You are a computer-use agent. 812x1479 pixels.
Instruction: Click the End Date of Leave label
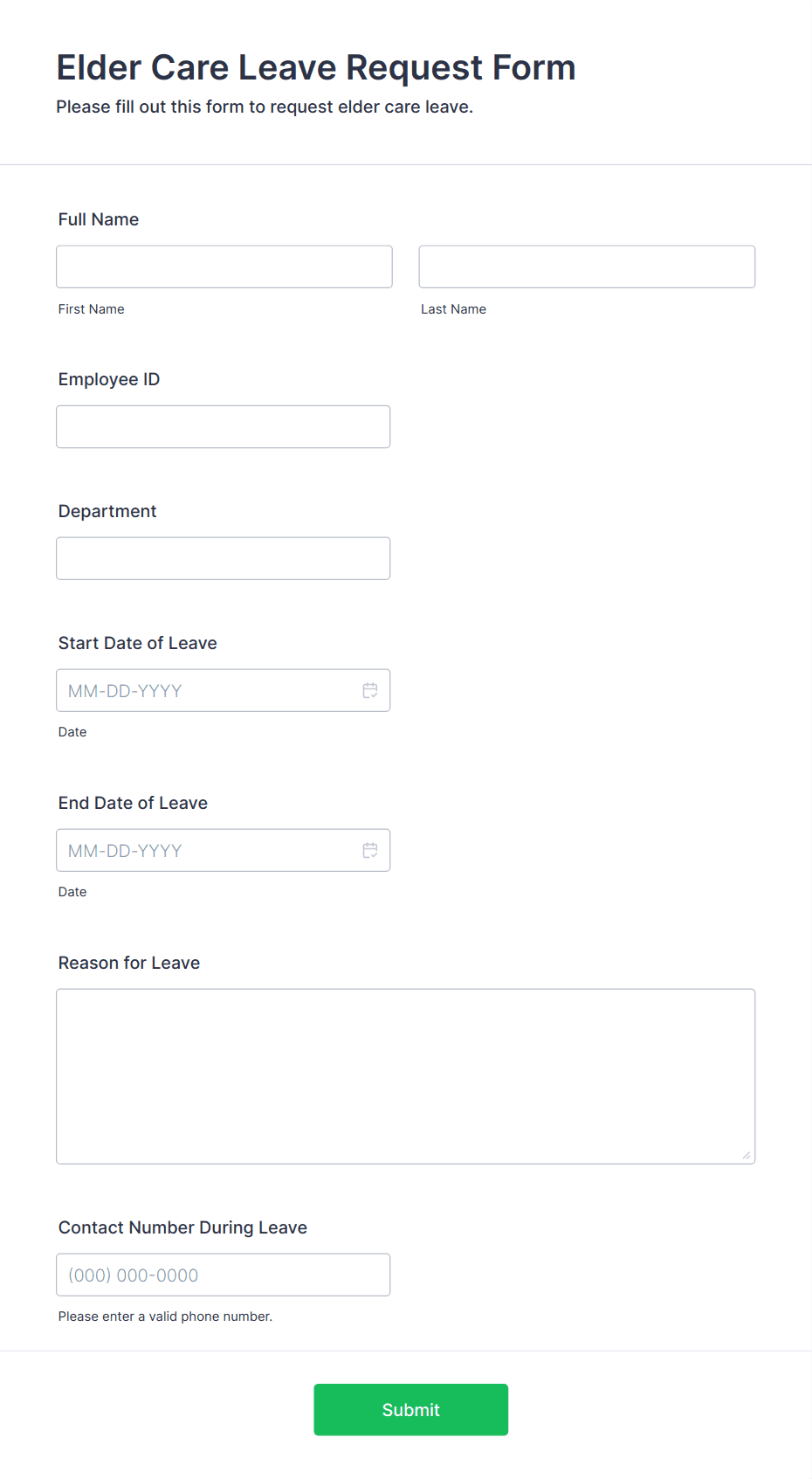point(133,803)
